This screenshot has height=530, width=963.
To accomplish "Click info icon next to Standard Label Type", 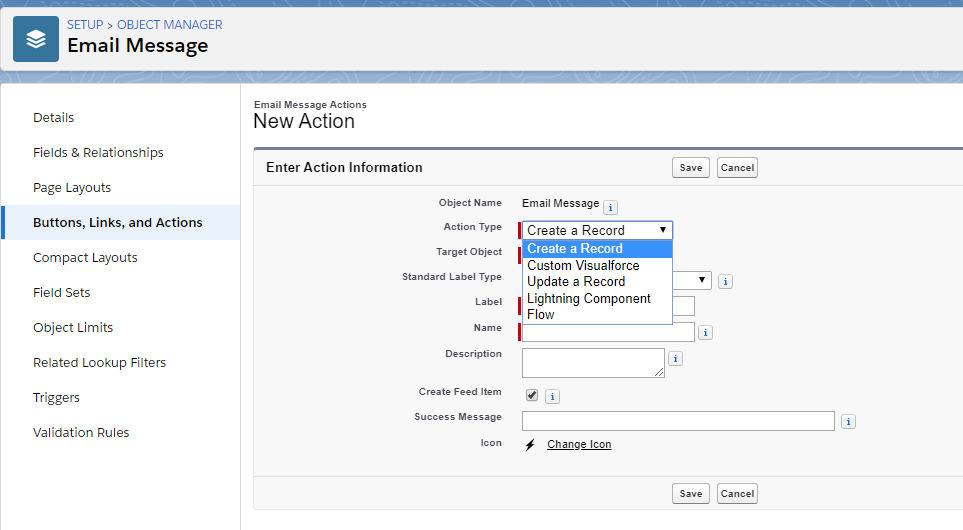I will pyautogui.click(x=726, y=282).
